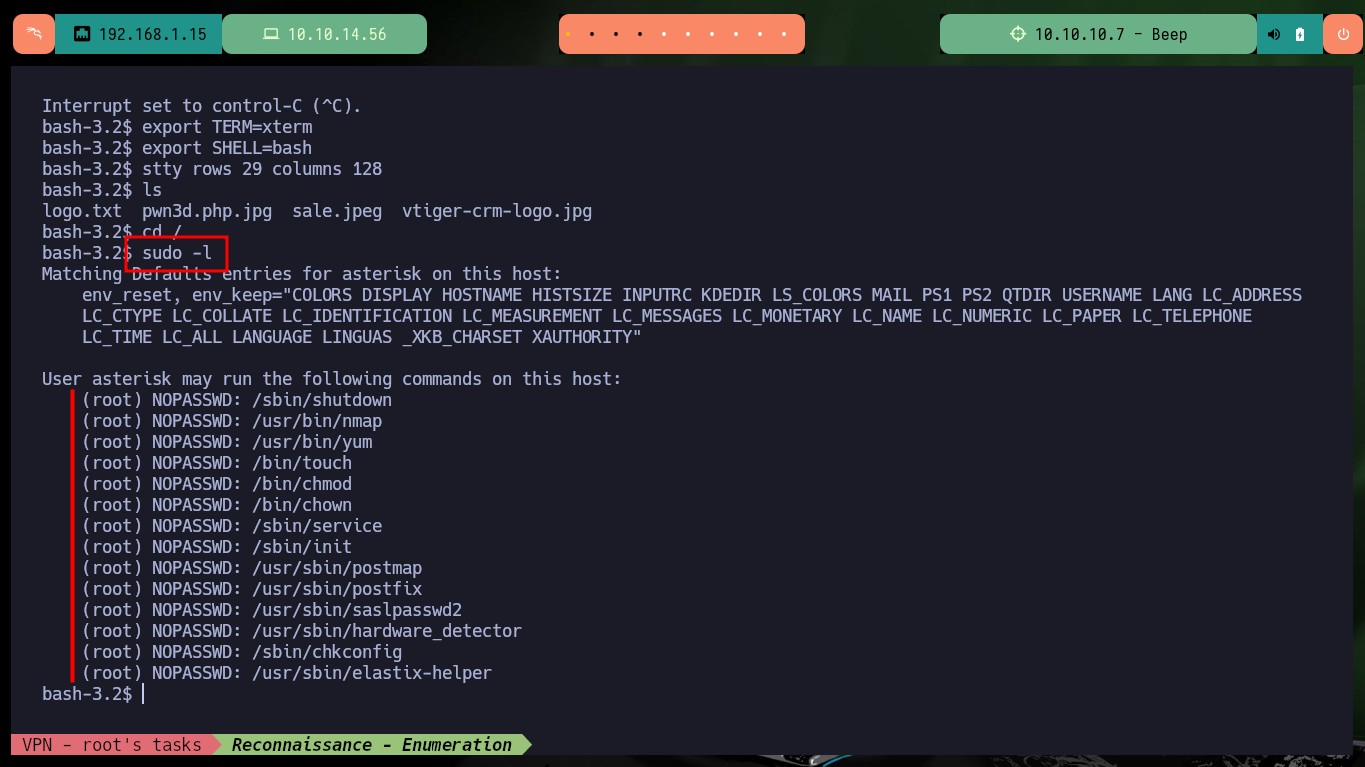Select the Reconnaissance - Enumeration tab
This screenshot has height=767, width=1365.
tap(372, 744)
